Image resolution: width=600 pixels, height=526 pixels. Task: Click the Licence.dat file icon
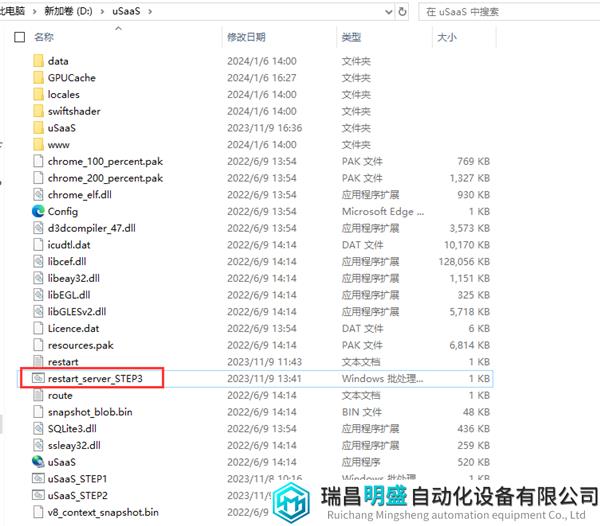(x=38, y=329)
